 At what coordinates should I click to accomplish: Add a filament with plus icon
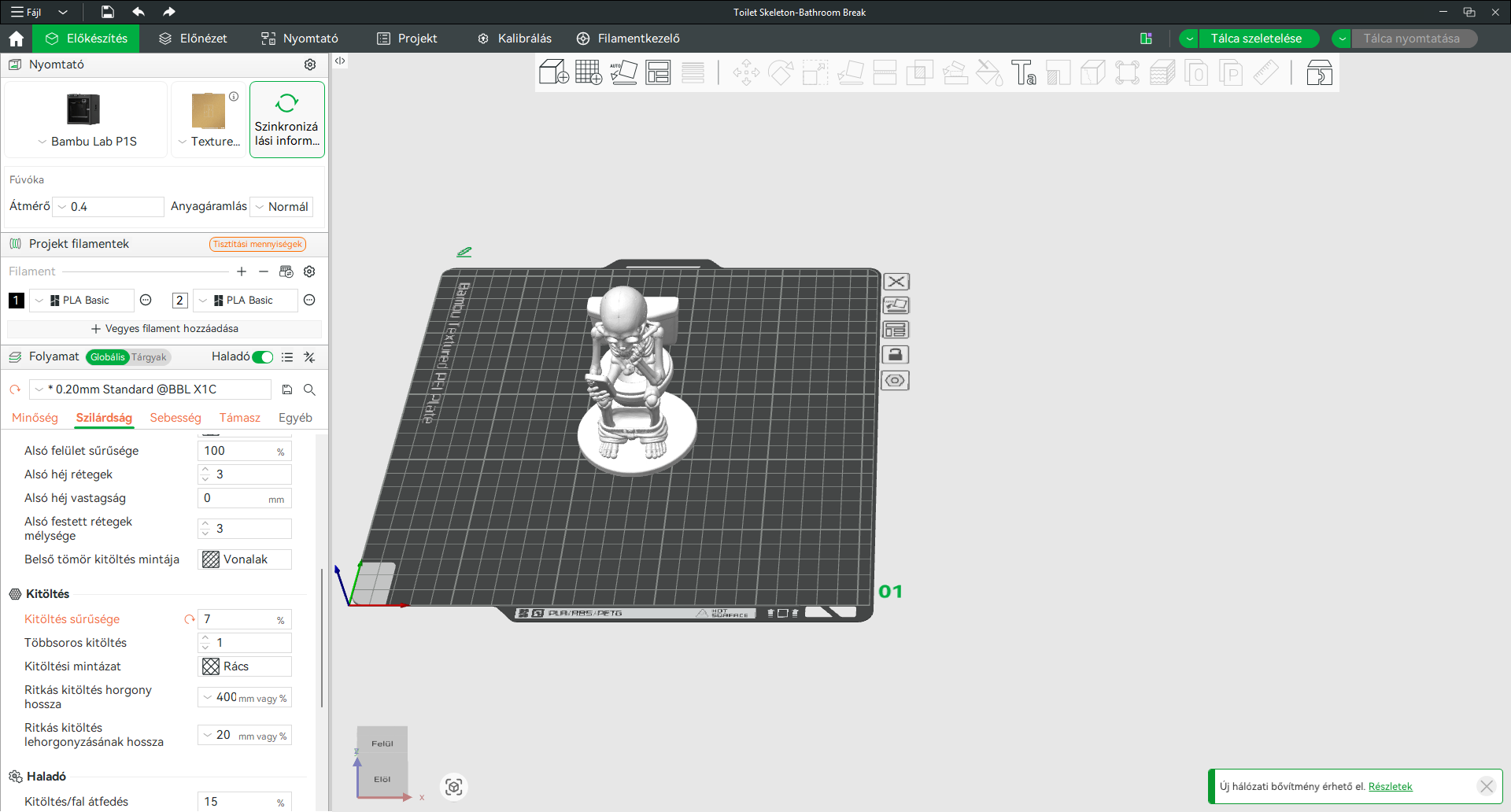point(242,271)
